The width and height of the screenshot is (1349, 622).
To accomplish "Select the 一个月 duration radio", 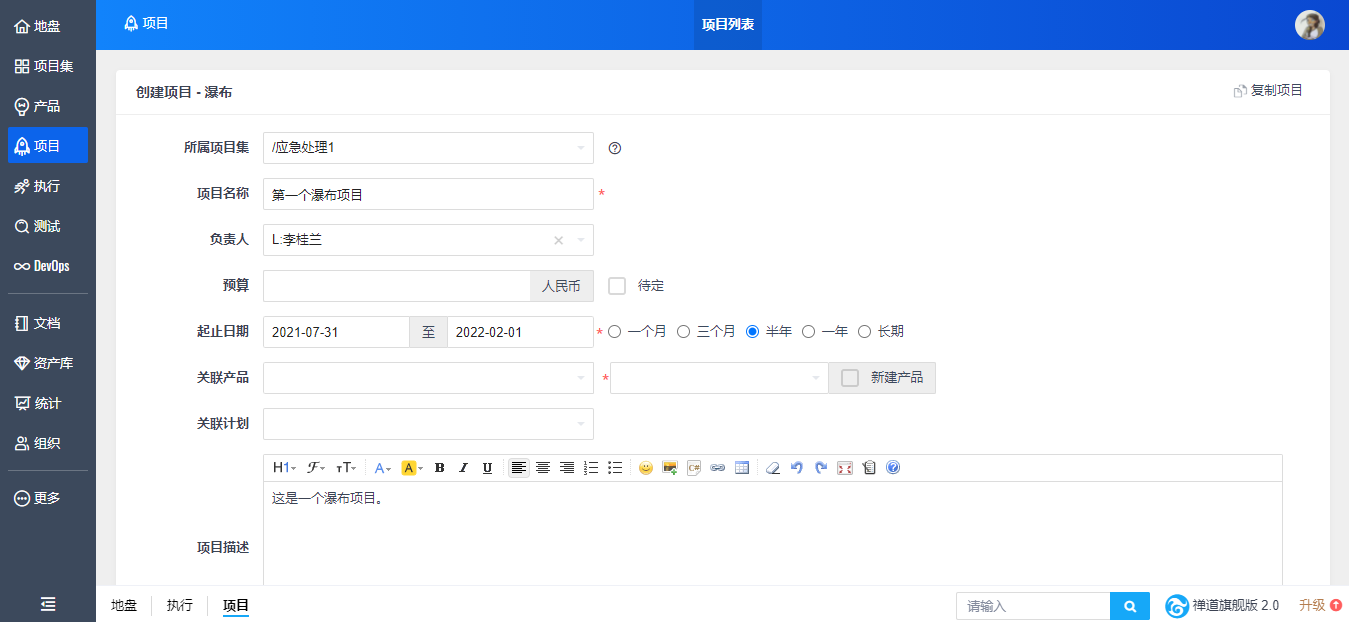I will click(x=614, y=331).
